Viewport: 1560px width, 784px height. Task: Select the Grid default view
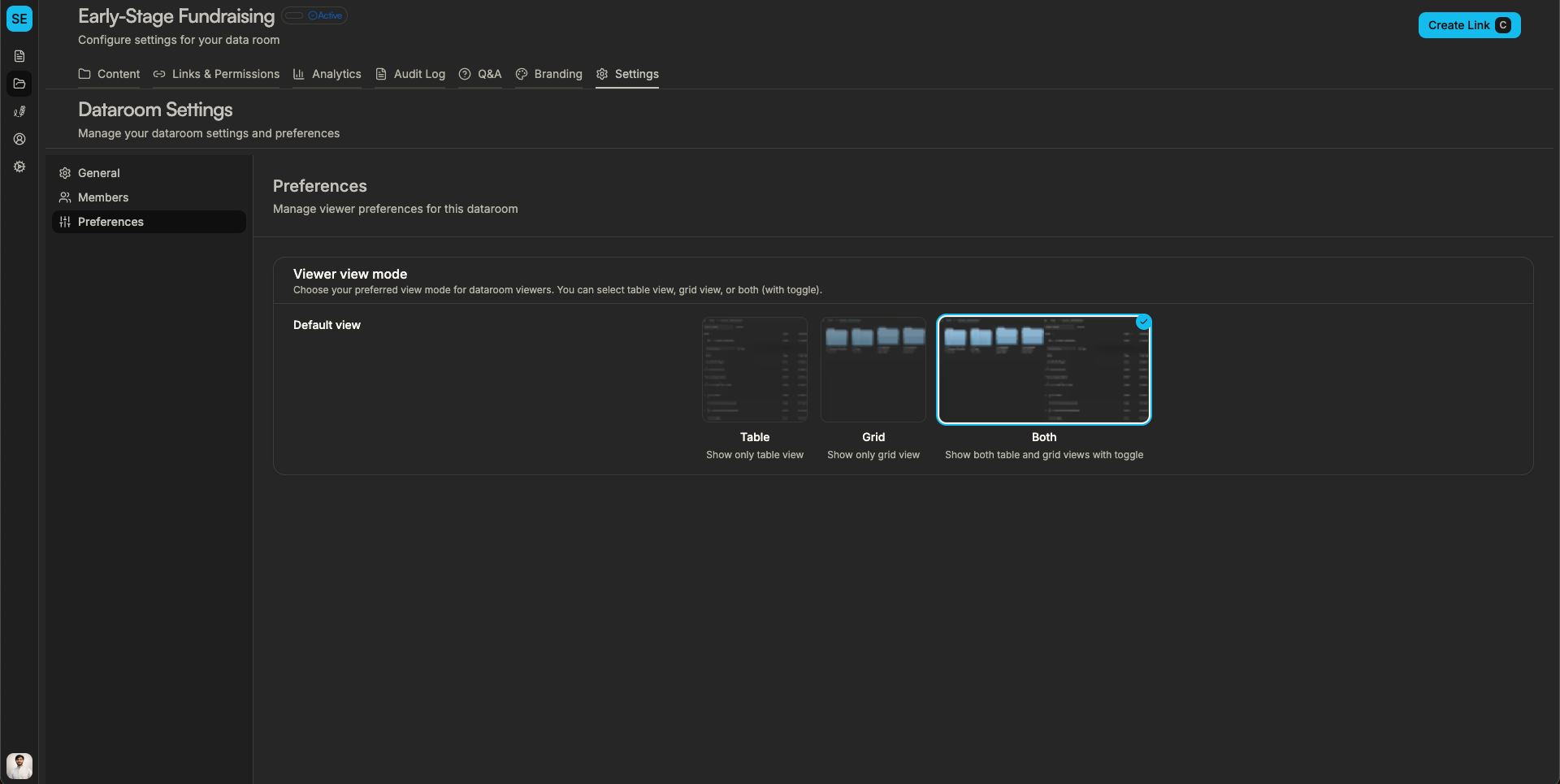pyautogui.click(x=873, y=370)
